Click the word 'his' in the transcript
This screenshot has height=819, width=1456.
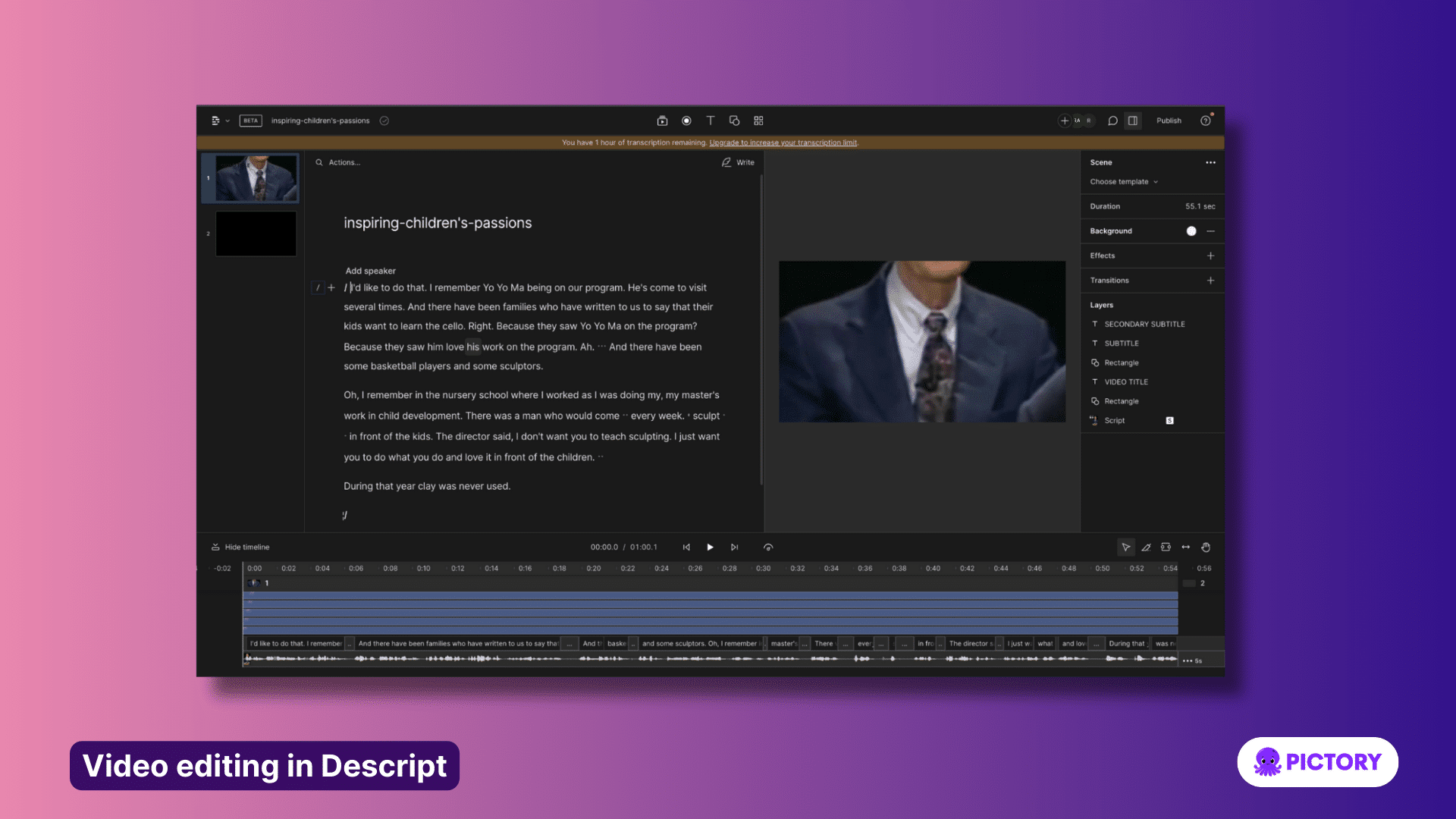pos(472,347)
